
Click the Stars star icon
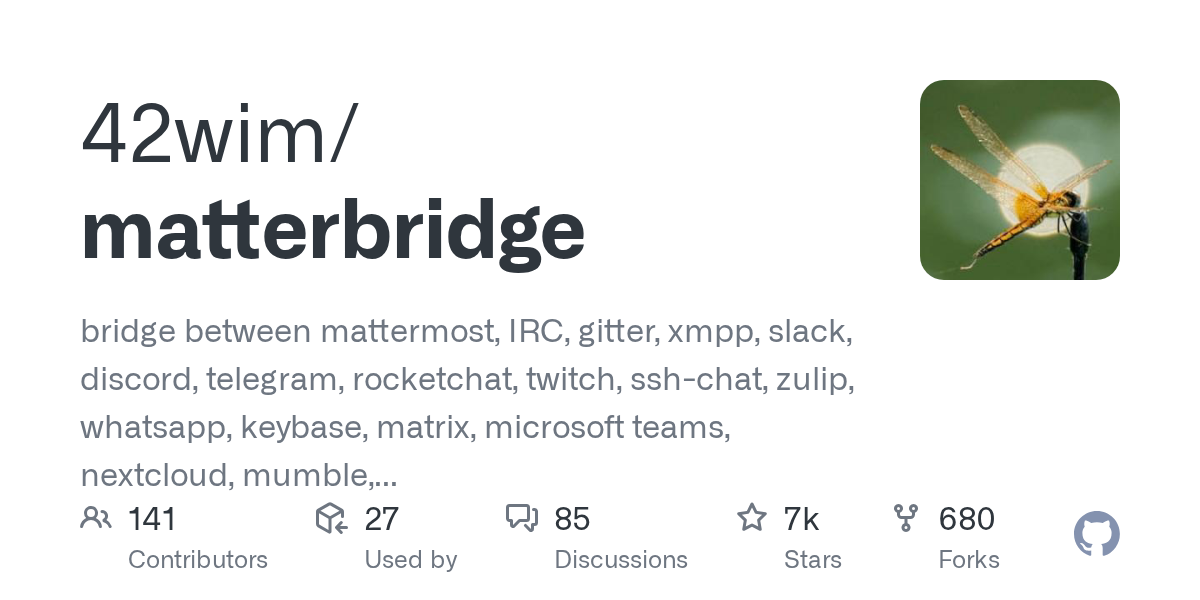[751, 518]
